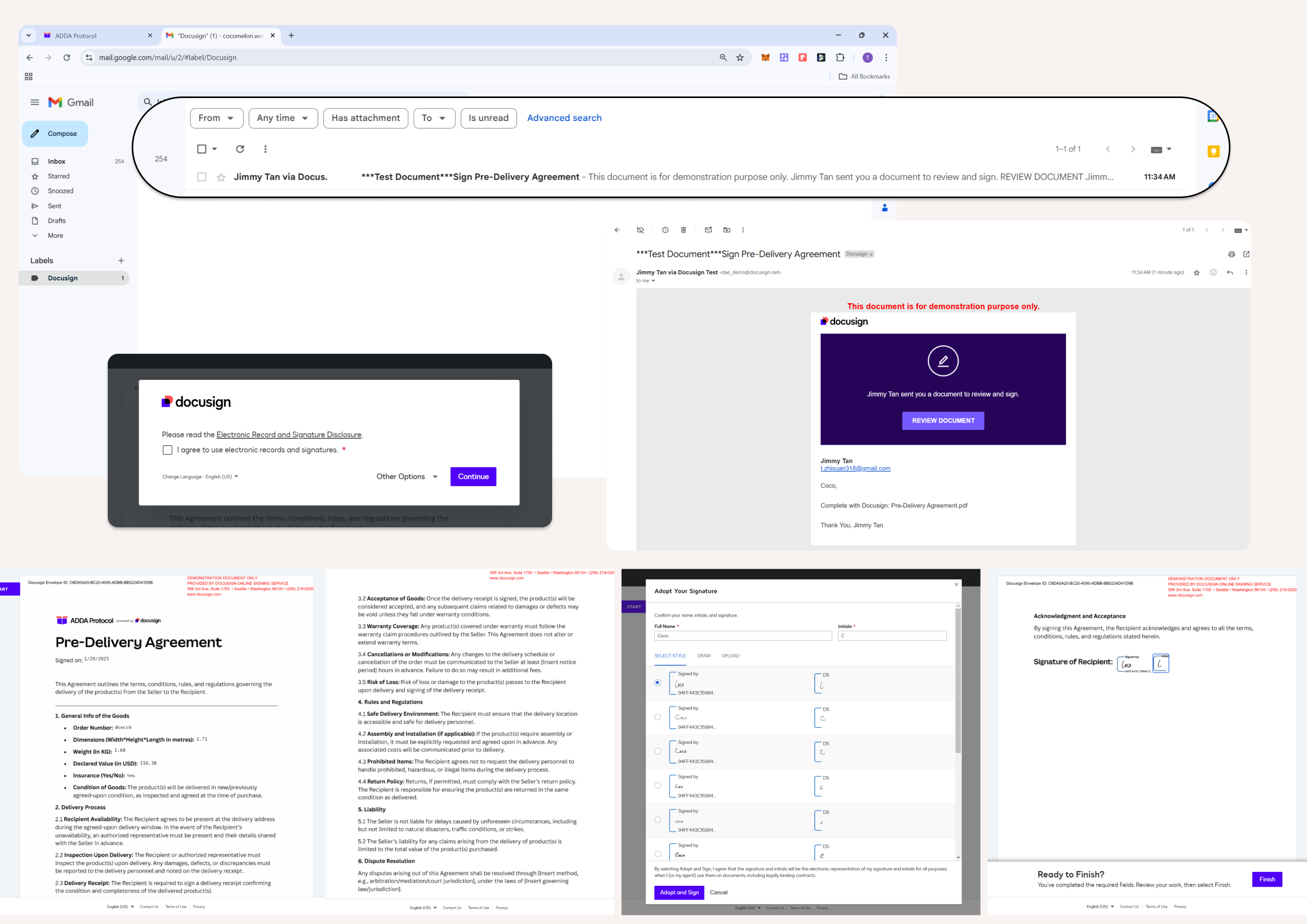This screenshot has height=924, width=1307.
Task: Click the reply arrow icon
Action: (x=1229, y=273)
